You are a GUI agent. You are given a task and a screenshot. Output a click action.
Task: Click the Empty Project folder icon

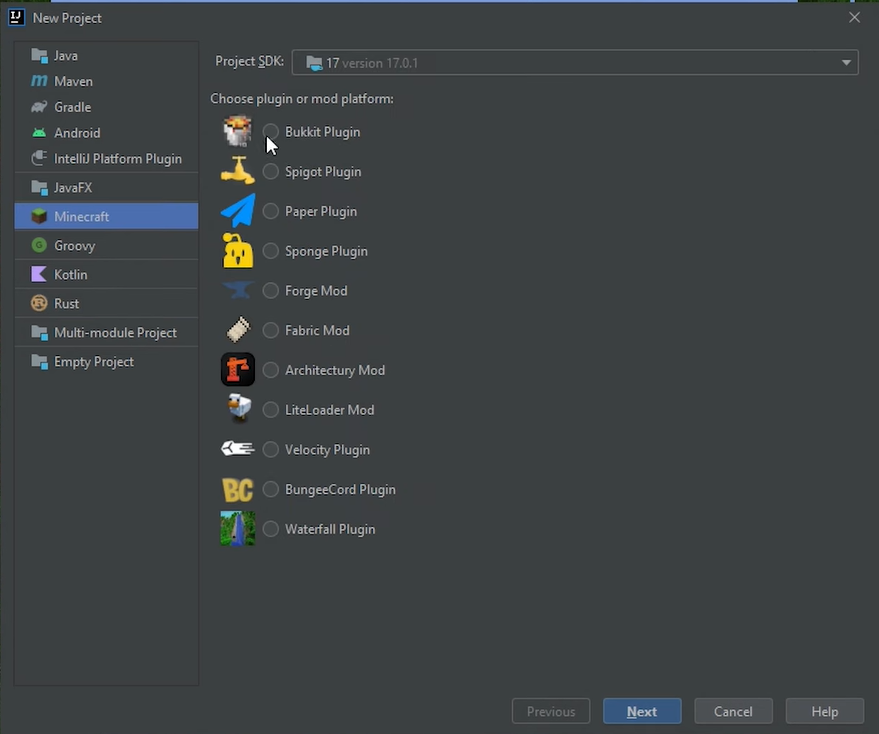pos(39,362)
